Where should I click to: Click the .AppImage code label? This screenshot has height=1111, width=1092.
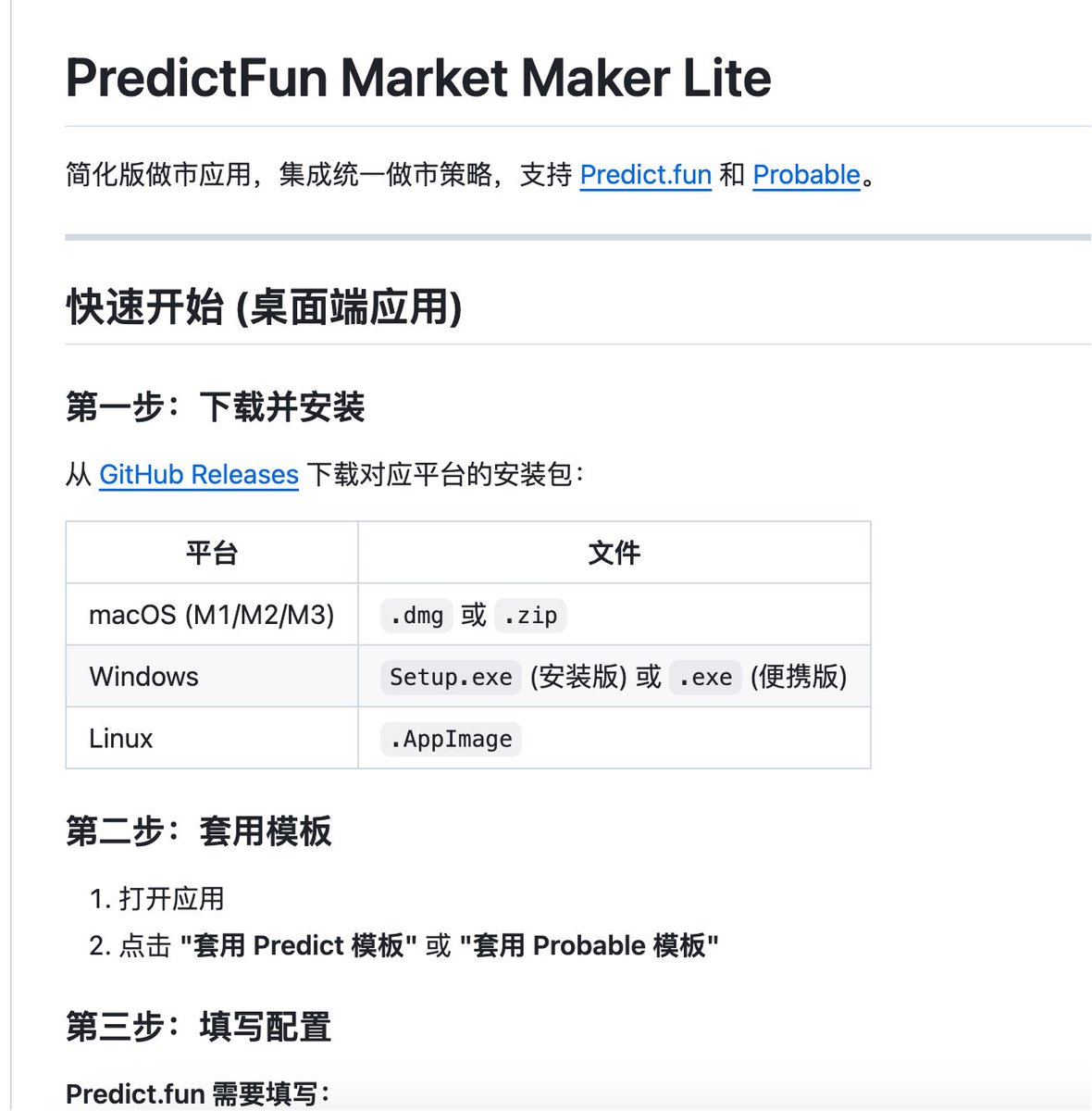coord(451,739)
